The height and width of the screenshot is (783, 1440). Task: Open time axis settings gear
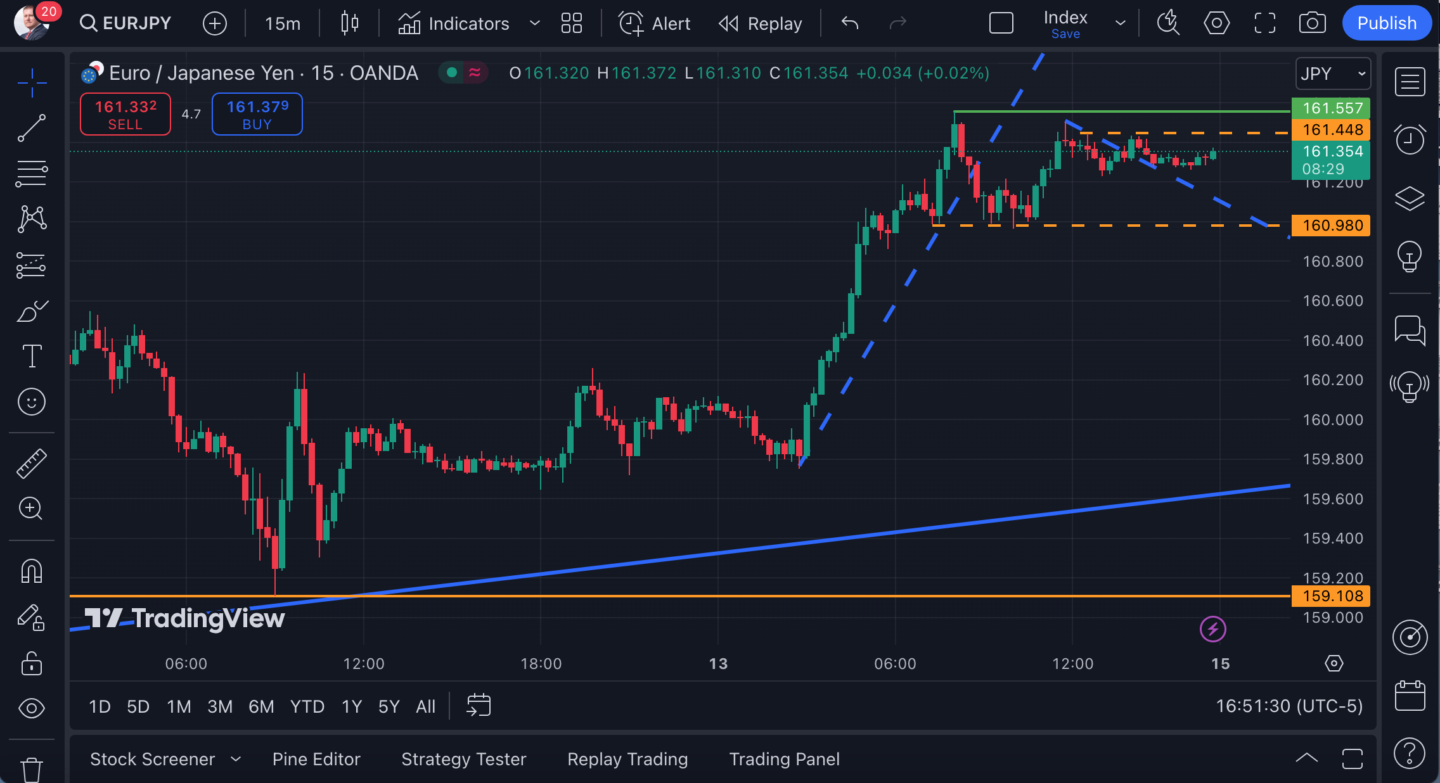pyautogui.click(x=1334, y=663)
